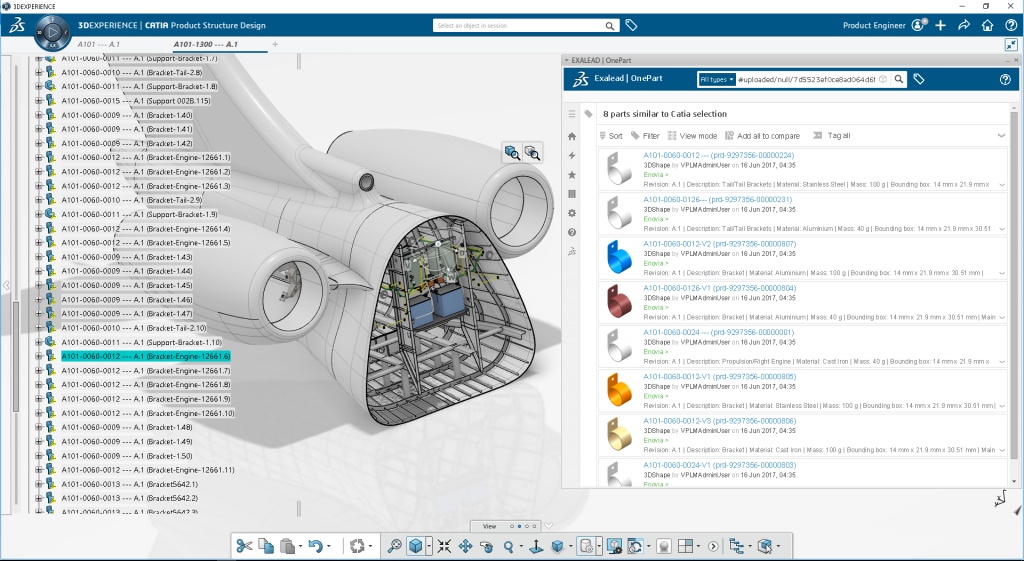
Task: Click the hamburger menu in OnePart sidebar
Action: click(572, 114)
